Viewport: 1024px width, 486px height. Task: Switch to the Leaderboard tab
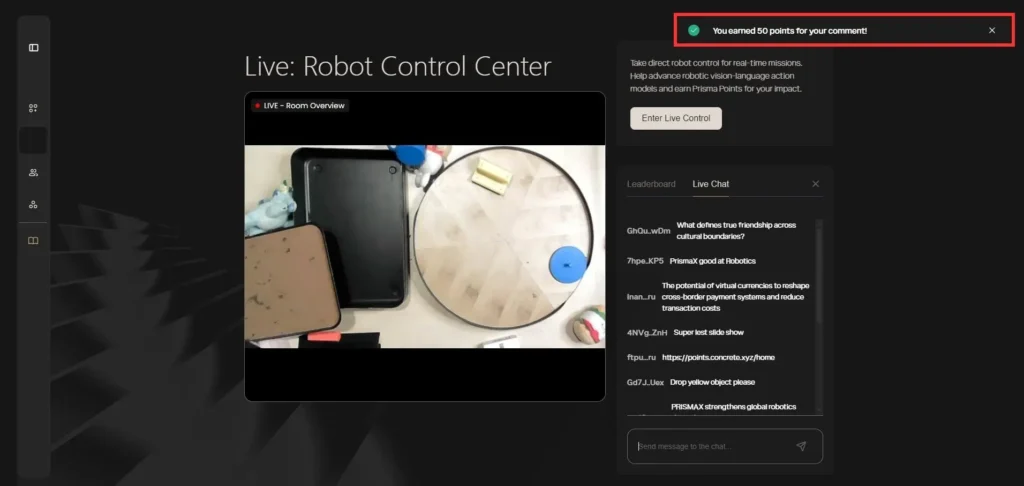(651, 184)
